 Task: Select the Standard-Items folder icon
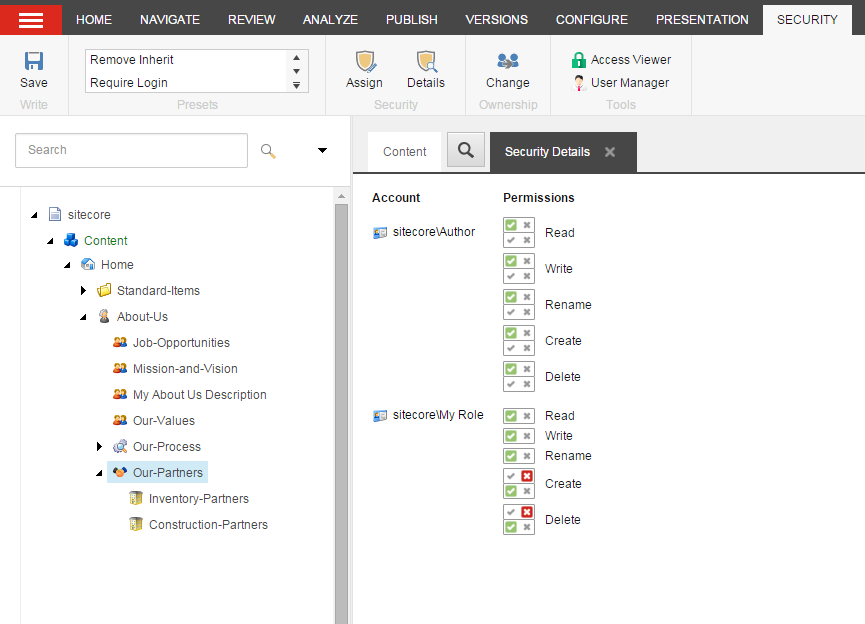(104, 290)
